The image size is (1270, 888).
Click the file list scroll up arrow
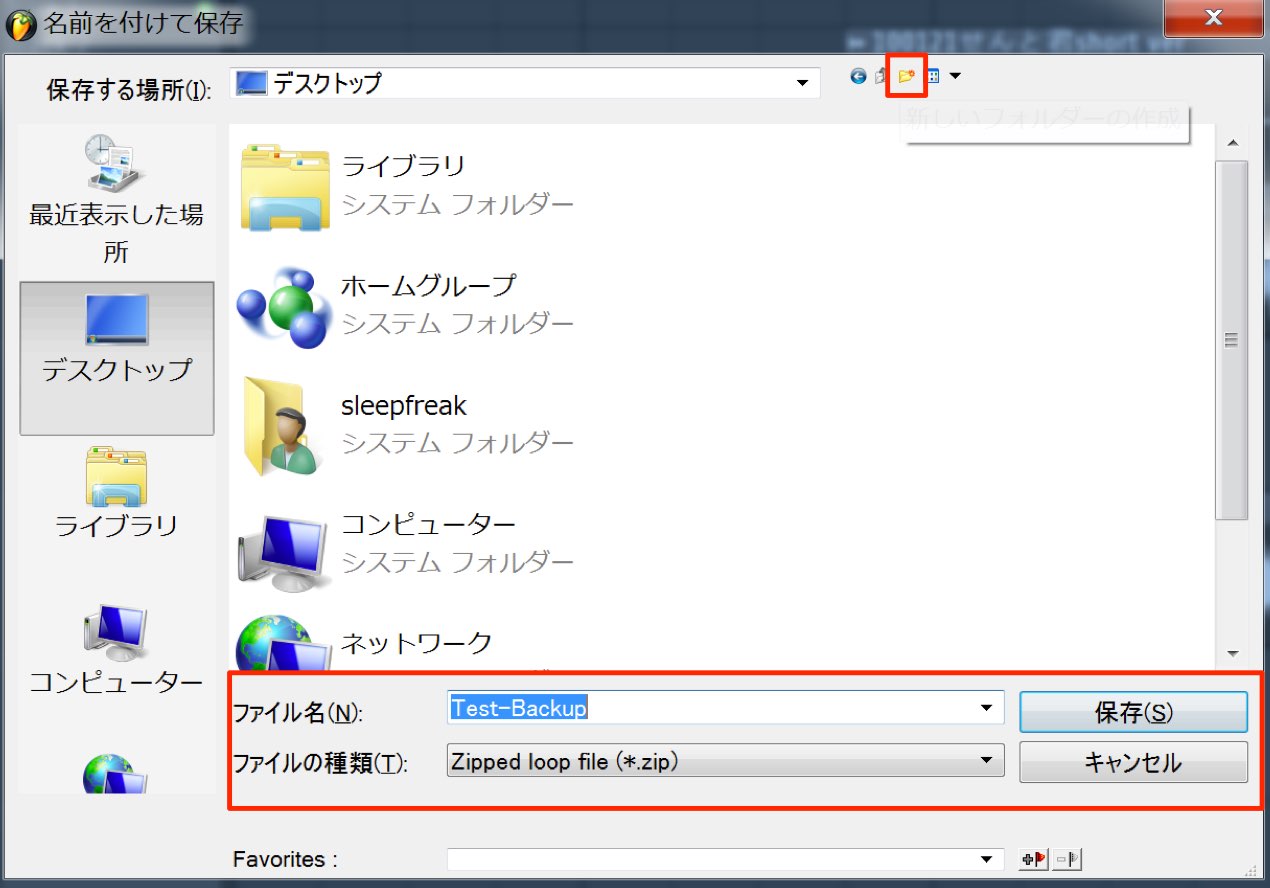[x=1232, y=142]
